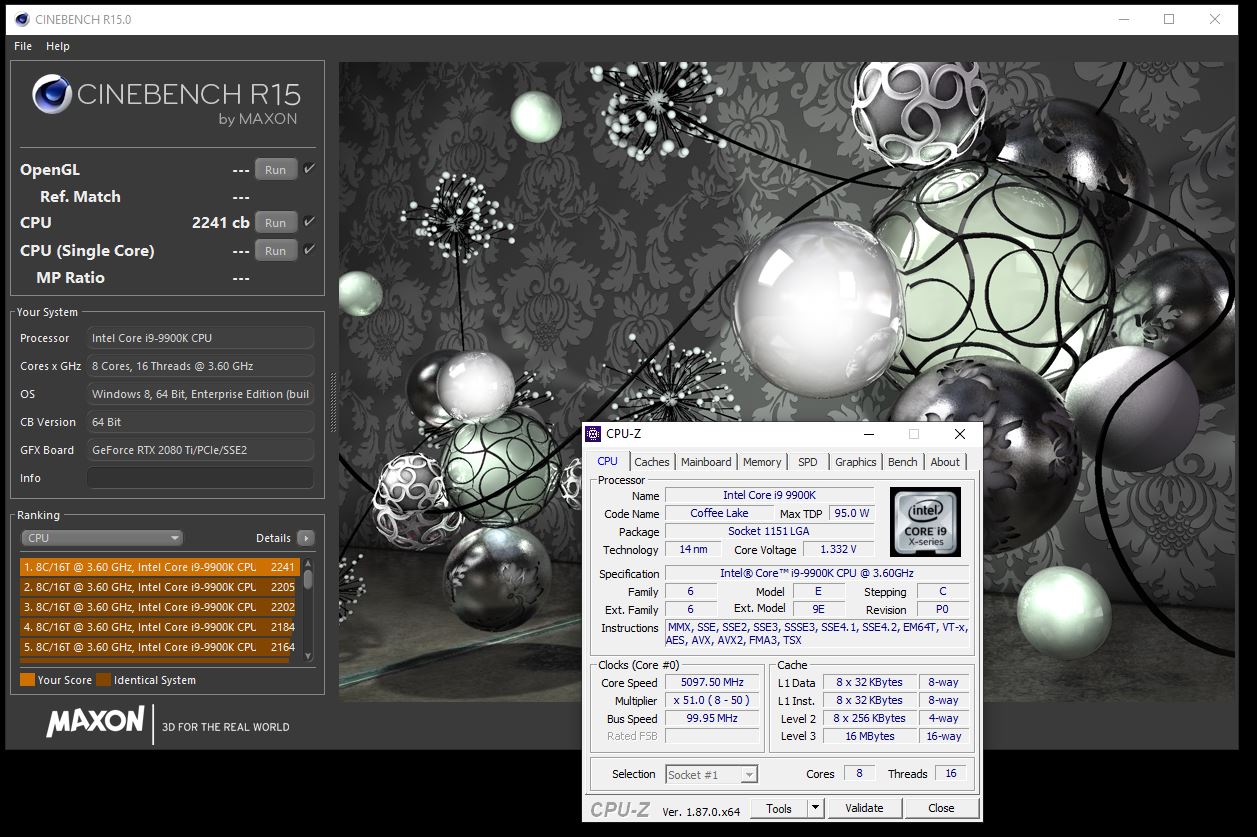Run the OpenGL benchmark
Screen dimensions: 1257x837
click(276, 170)
